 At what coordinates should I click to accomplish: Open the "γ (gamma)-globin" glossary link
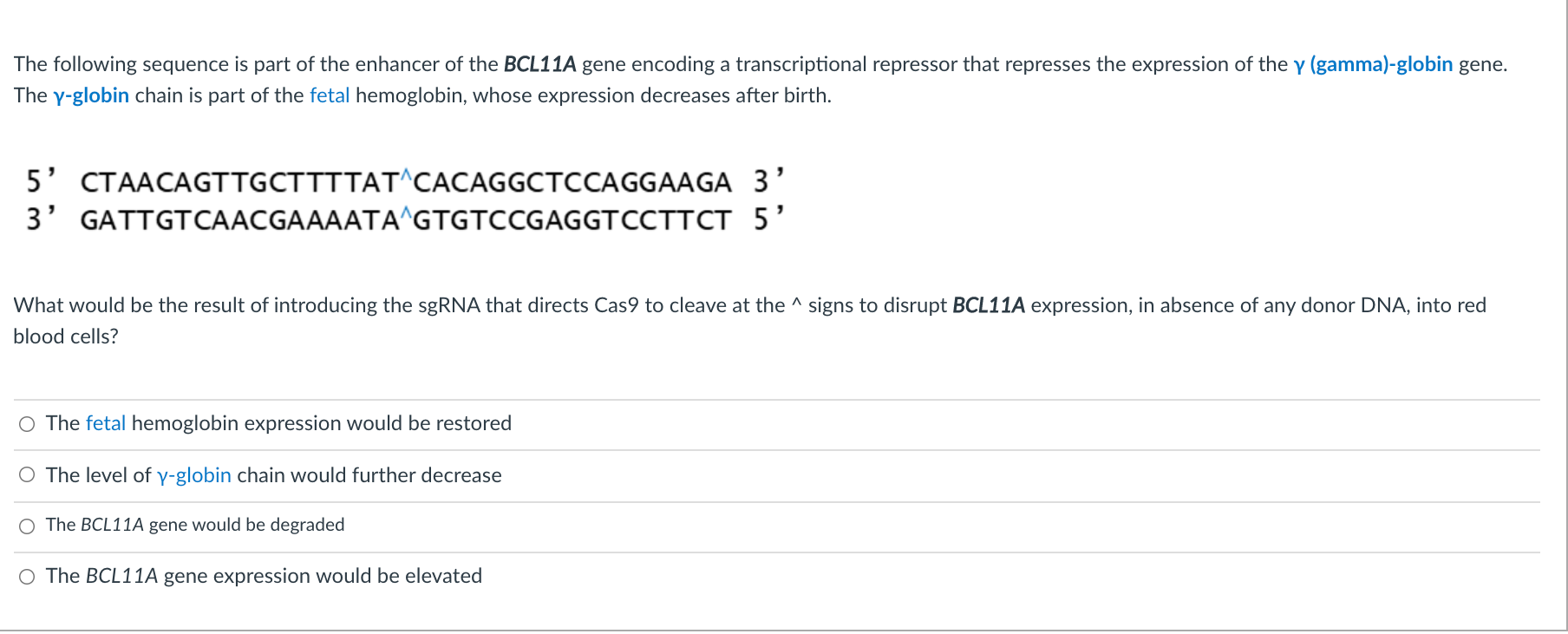1372,63
